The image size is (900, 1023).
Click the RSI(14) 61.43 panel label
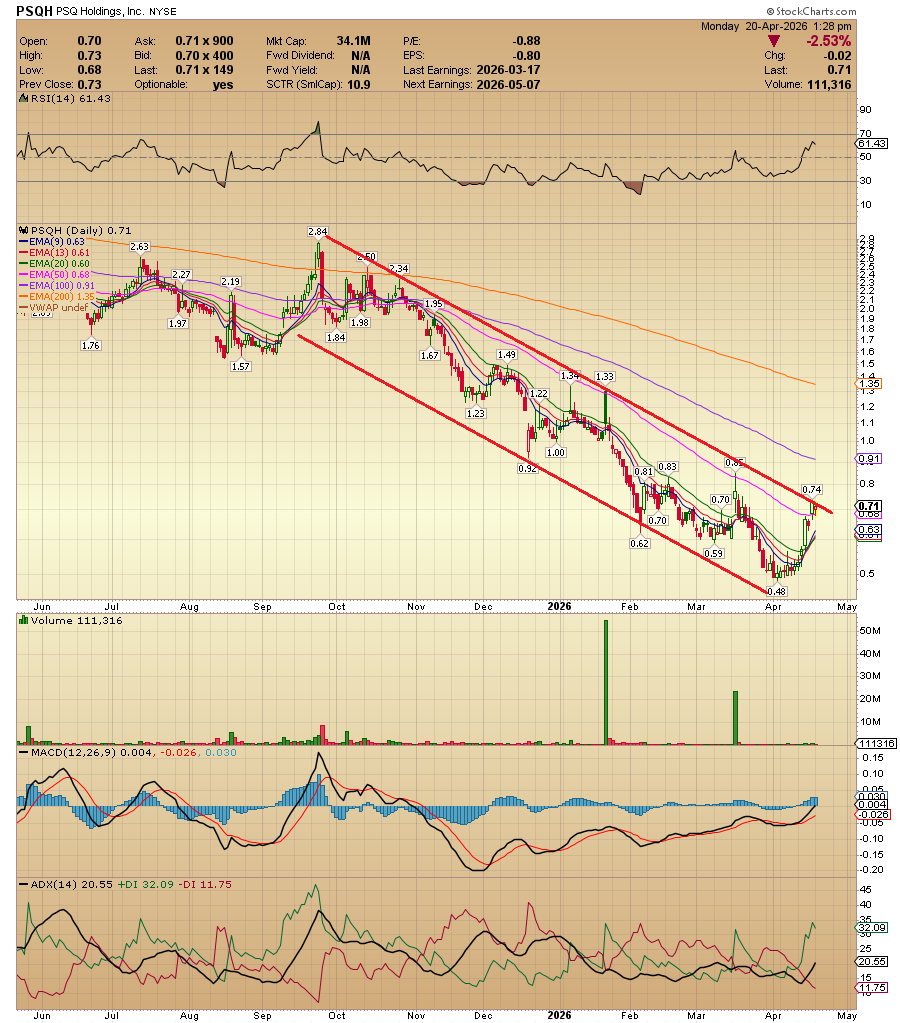point(70,99)
